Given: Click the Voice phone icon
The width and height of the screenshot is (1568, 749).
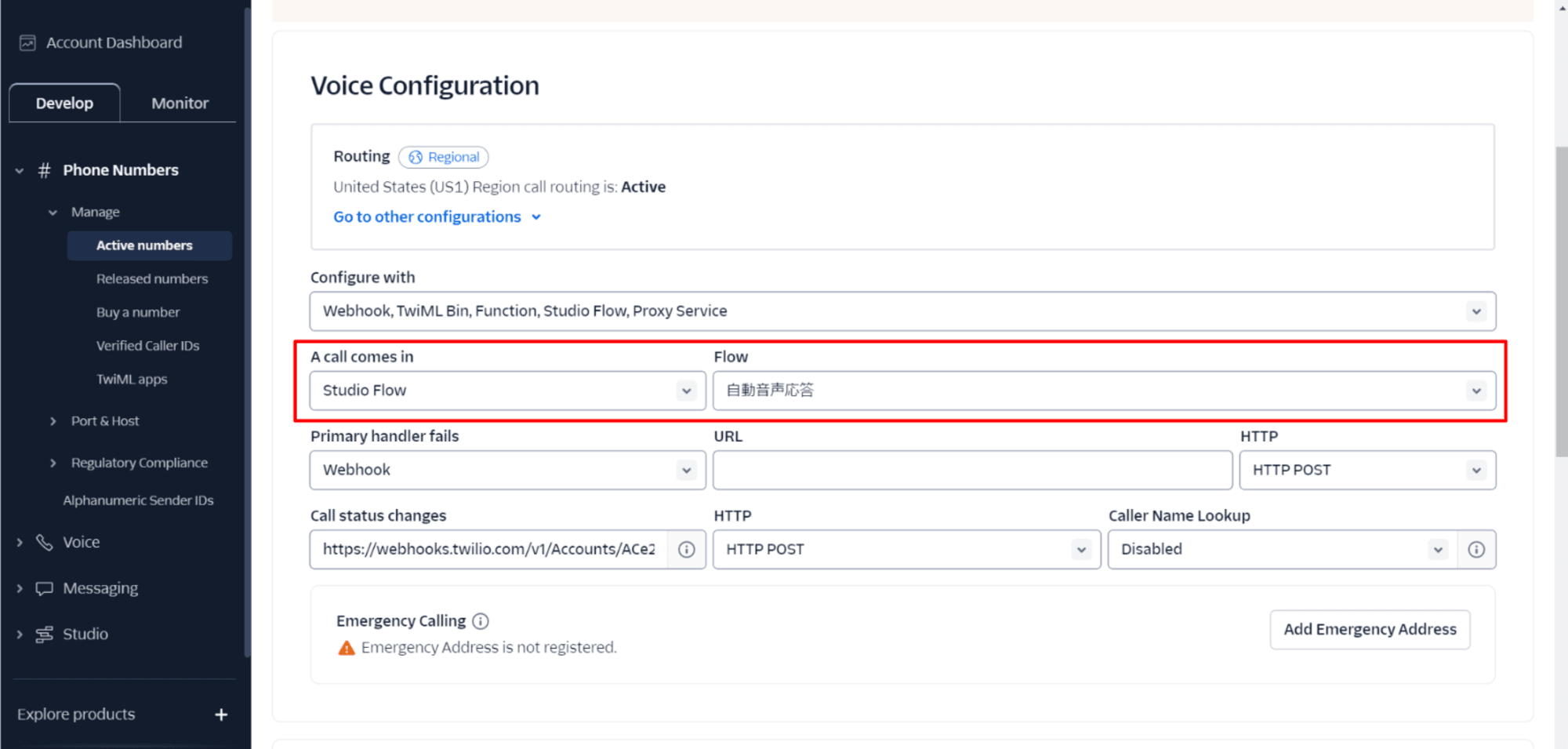Looking at the screenshot, I should [x=45, y=542].
